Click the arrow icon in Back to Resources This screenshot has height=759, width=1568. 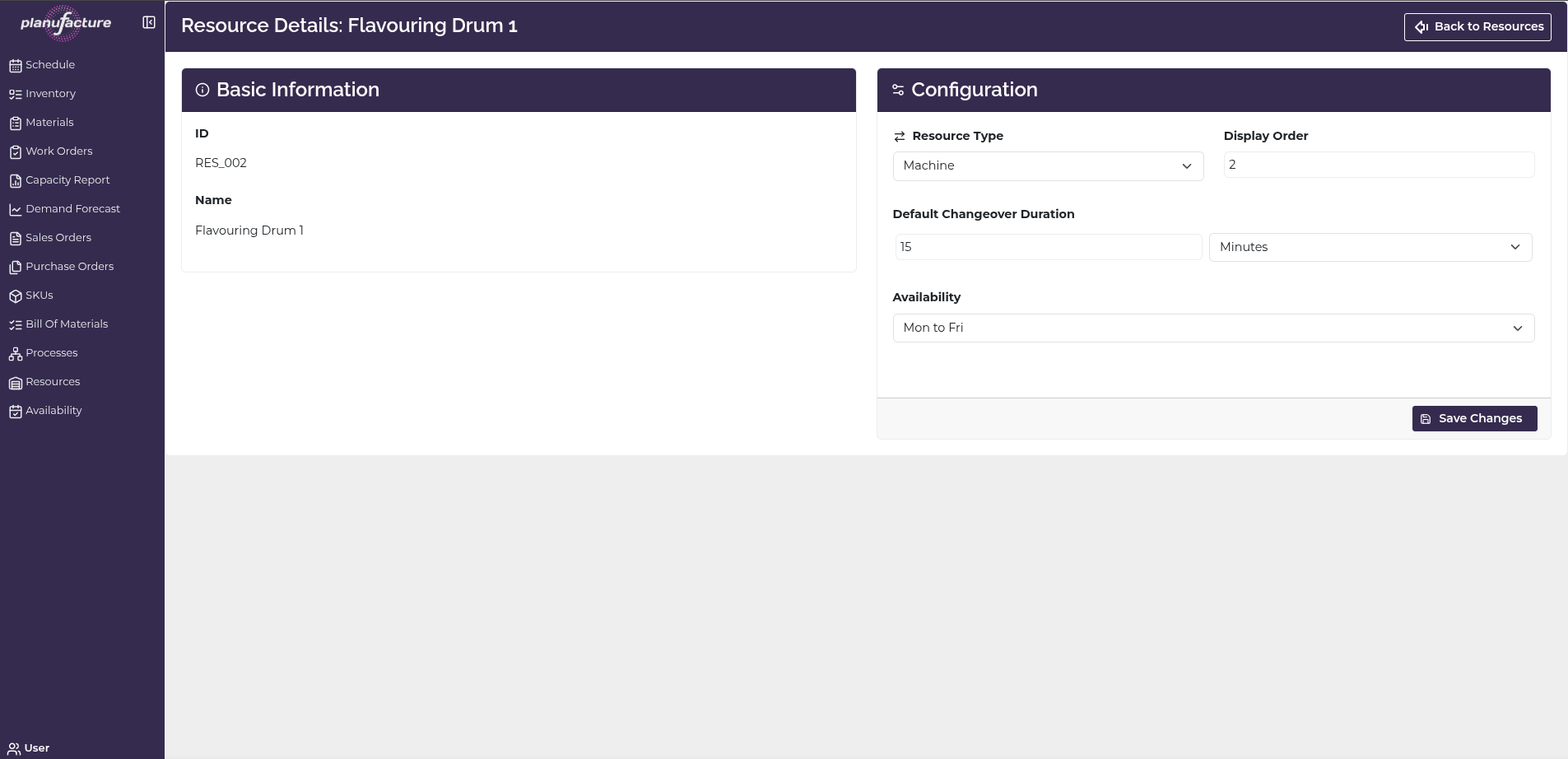pyautogui.click(x=1421, y=27)
